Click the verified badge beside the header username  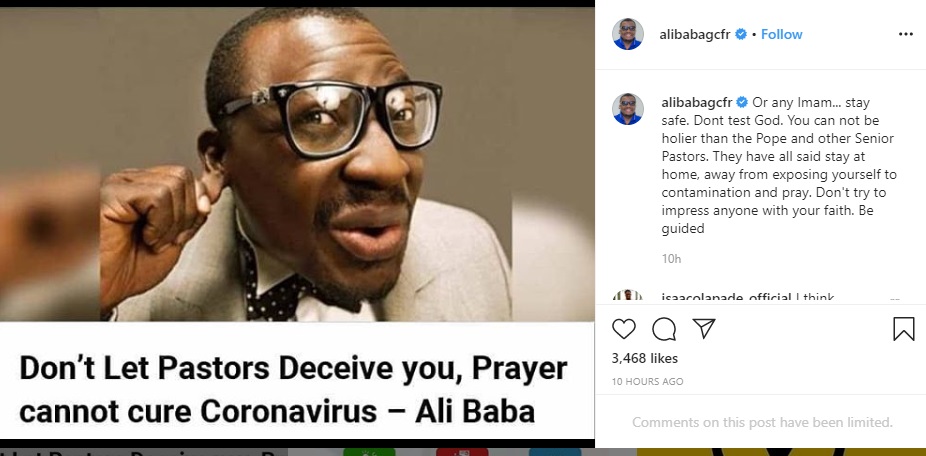click(741, 34)
